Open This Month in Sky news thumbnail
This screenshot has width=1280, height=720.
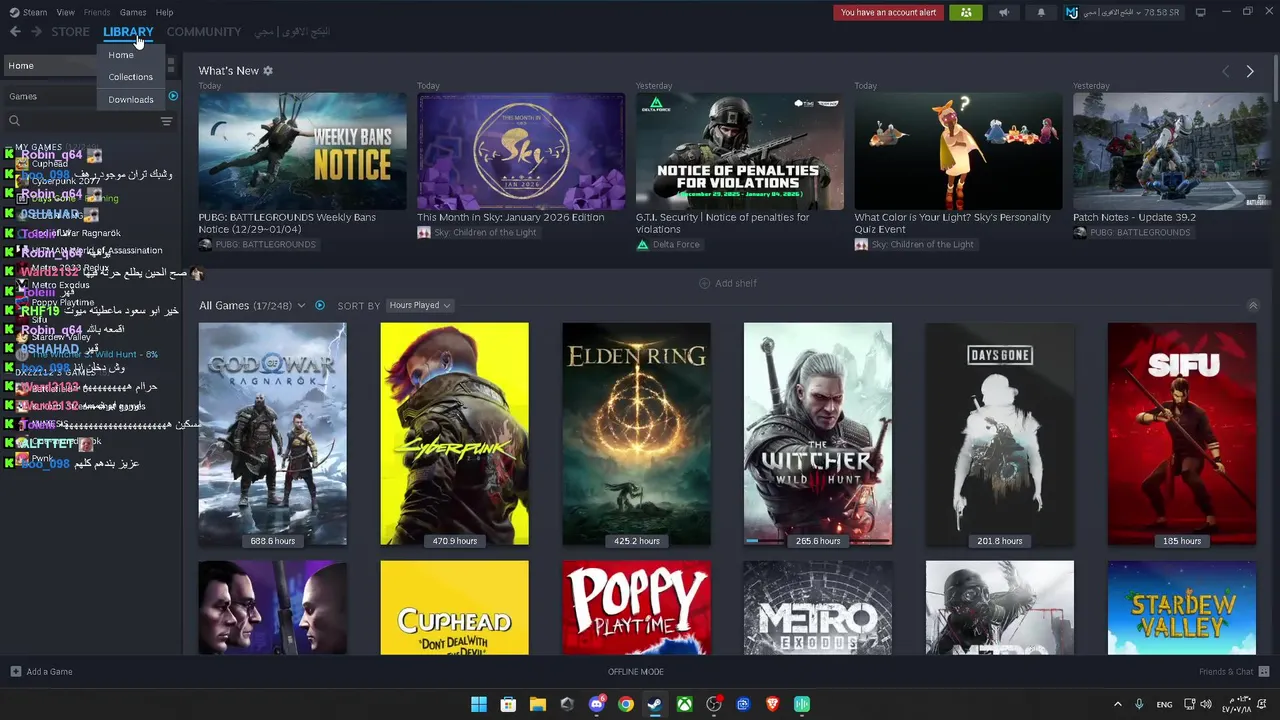click(x=521, y=152)
